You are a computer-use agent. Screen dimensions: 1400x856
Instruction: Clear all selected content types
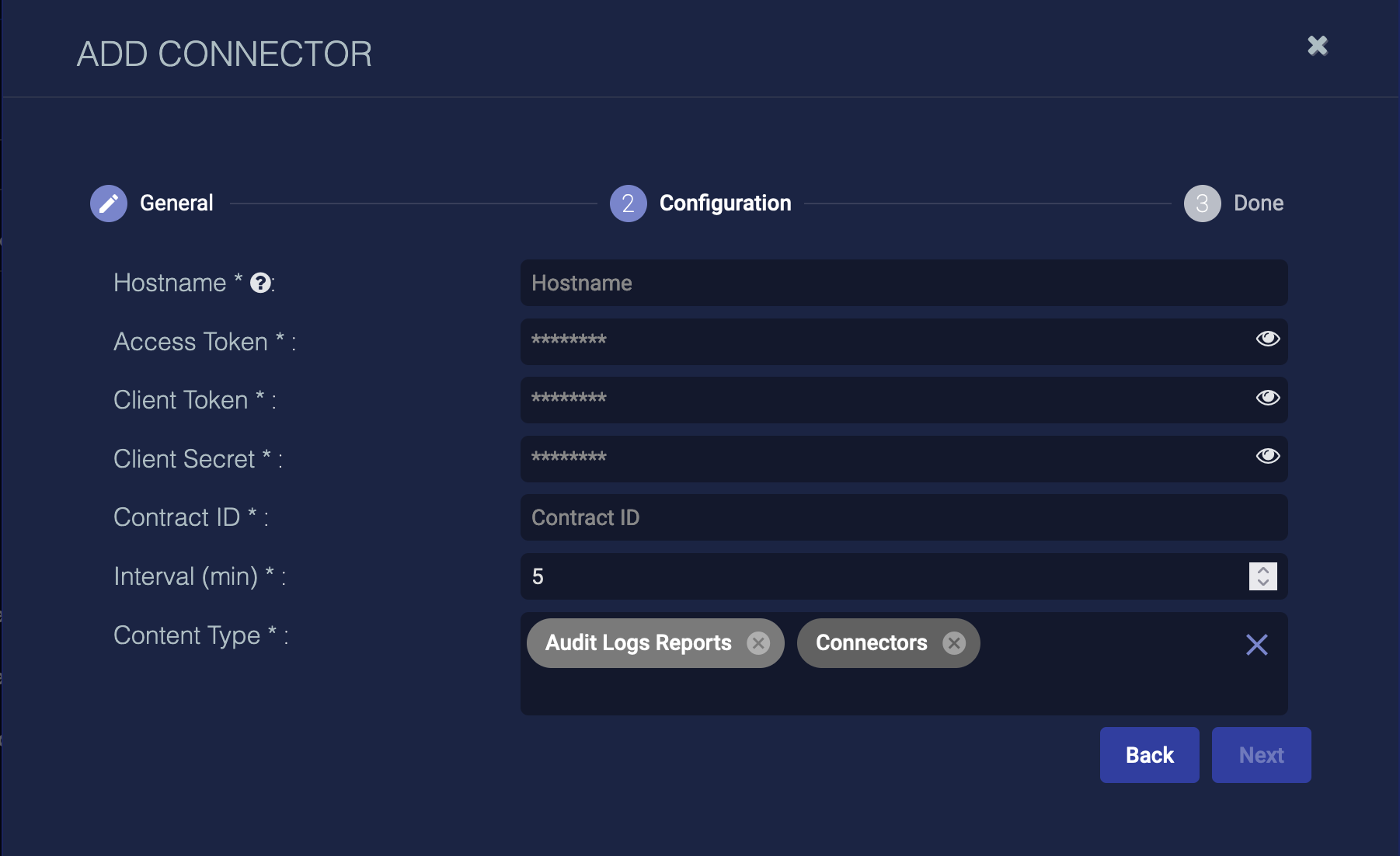(1256, 645)
